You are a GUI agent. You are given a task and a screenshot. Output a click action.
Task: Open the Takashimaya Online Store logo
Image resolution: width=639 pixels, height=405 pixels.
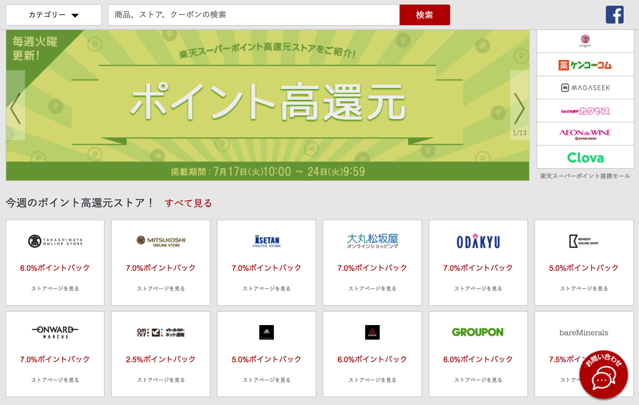55,241
